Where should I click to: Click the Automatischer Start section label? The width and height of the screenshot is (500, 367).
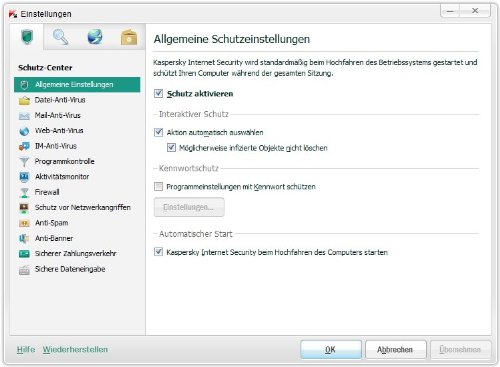[x=196, y=234]
